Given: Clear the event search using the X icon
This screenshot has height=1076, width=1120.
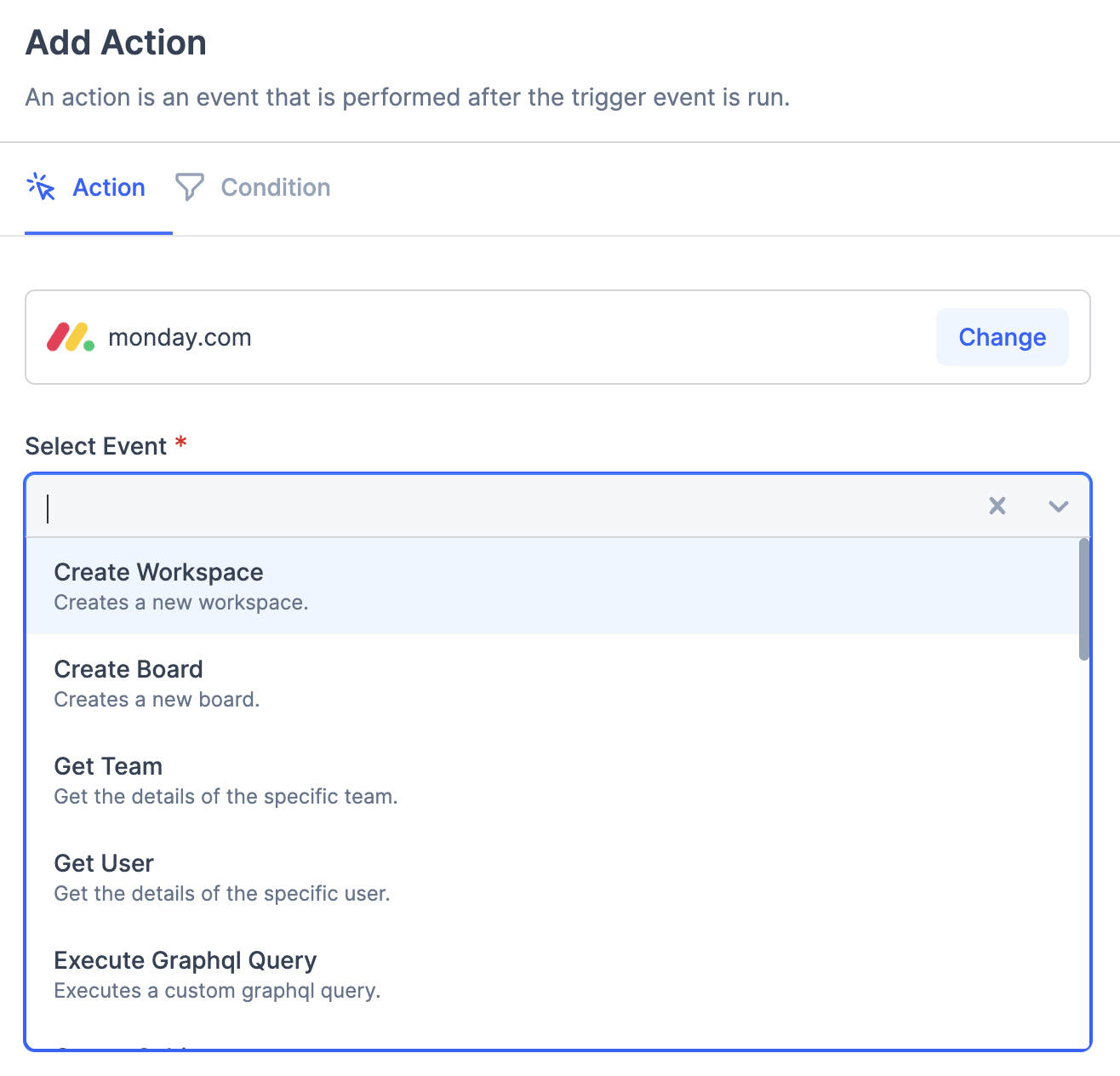Looking at the screenshot, I should click(997, 506).
